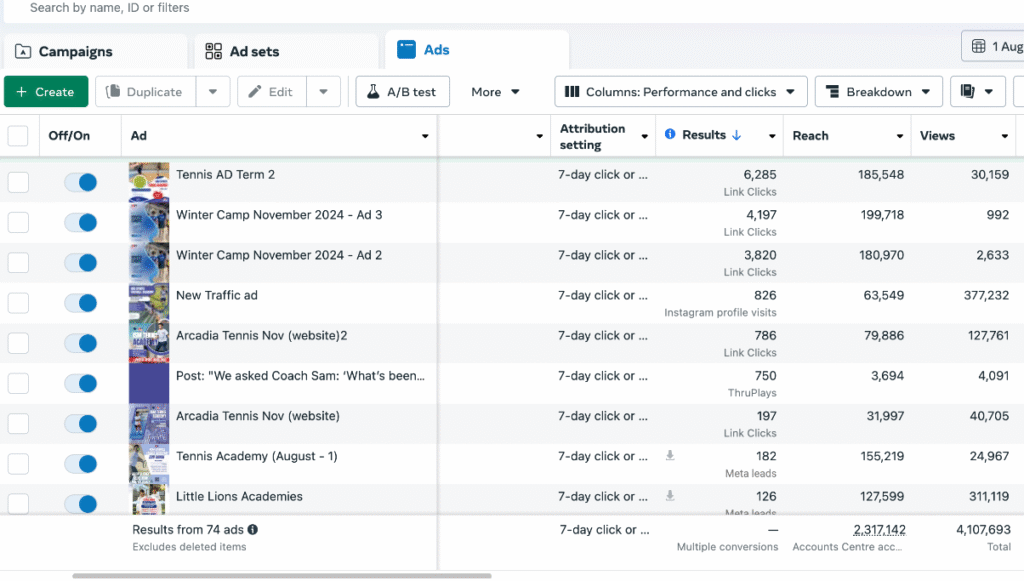
Task: Click the reports icon next to Breakdown
Action: (x=967, y=92)
